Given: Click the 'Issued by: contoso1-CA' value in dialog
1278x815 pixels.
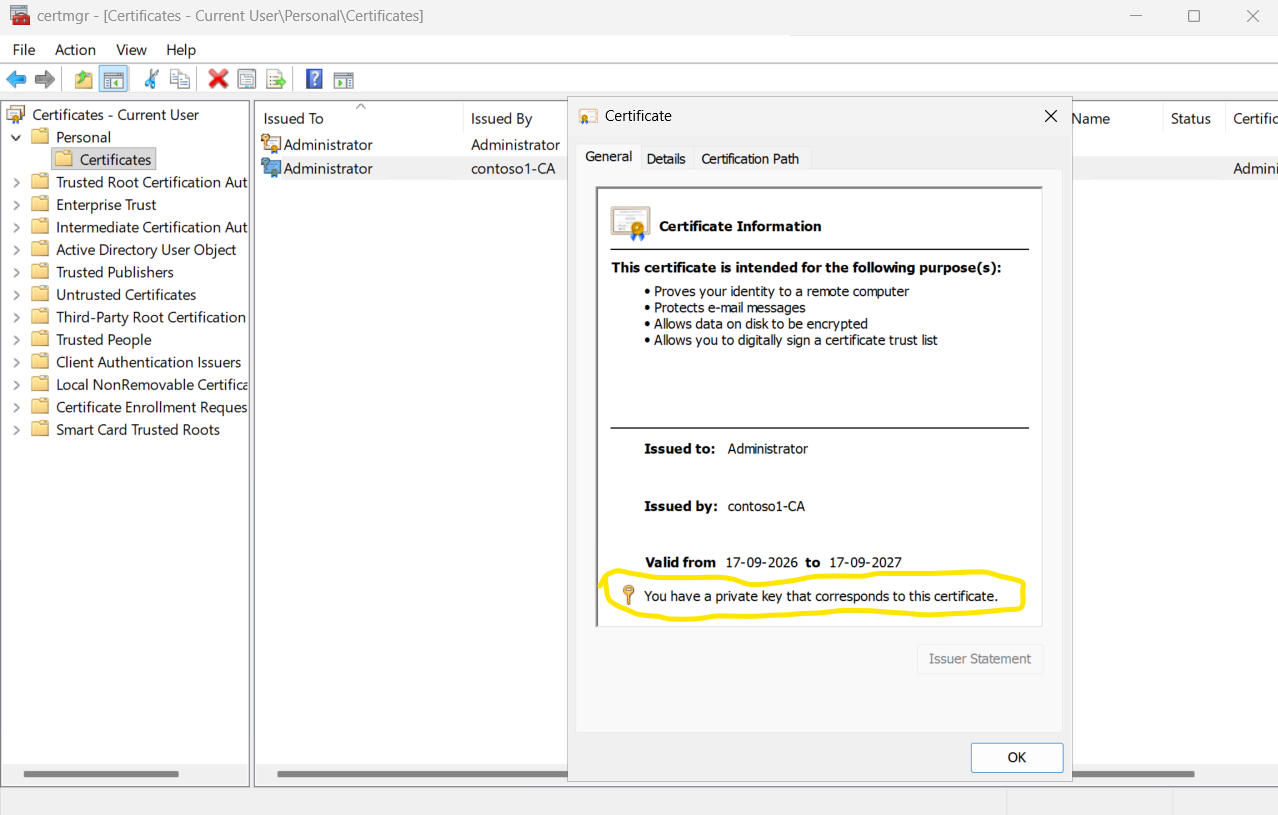Looking at the screenshot, I should pos(765,506).
